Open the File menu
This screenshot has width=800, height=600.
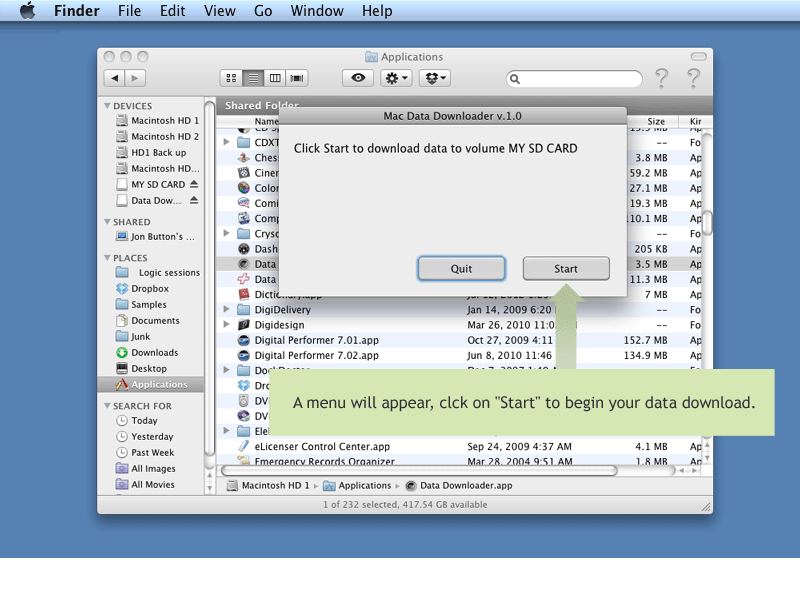click(x=129, y=11)
